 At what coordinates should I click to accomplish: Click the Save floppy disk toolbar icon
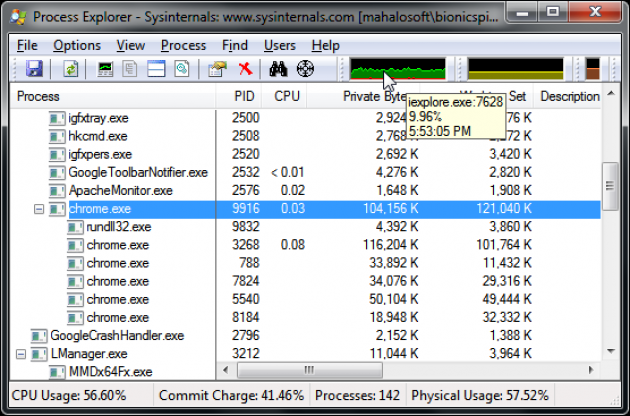click(35, 69)
